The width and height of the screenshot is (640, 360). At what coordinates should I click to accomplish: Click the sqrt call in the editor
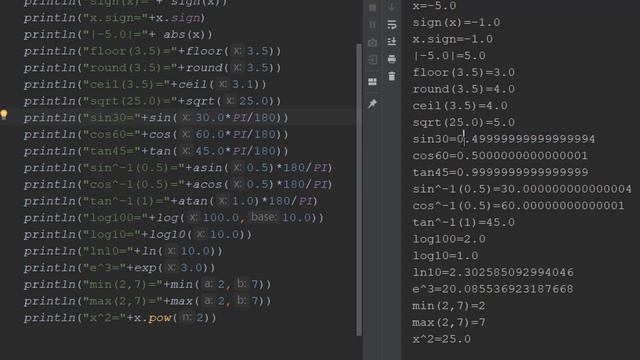point(200,101)
